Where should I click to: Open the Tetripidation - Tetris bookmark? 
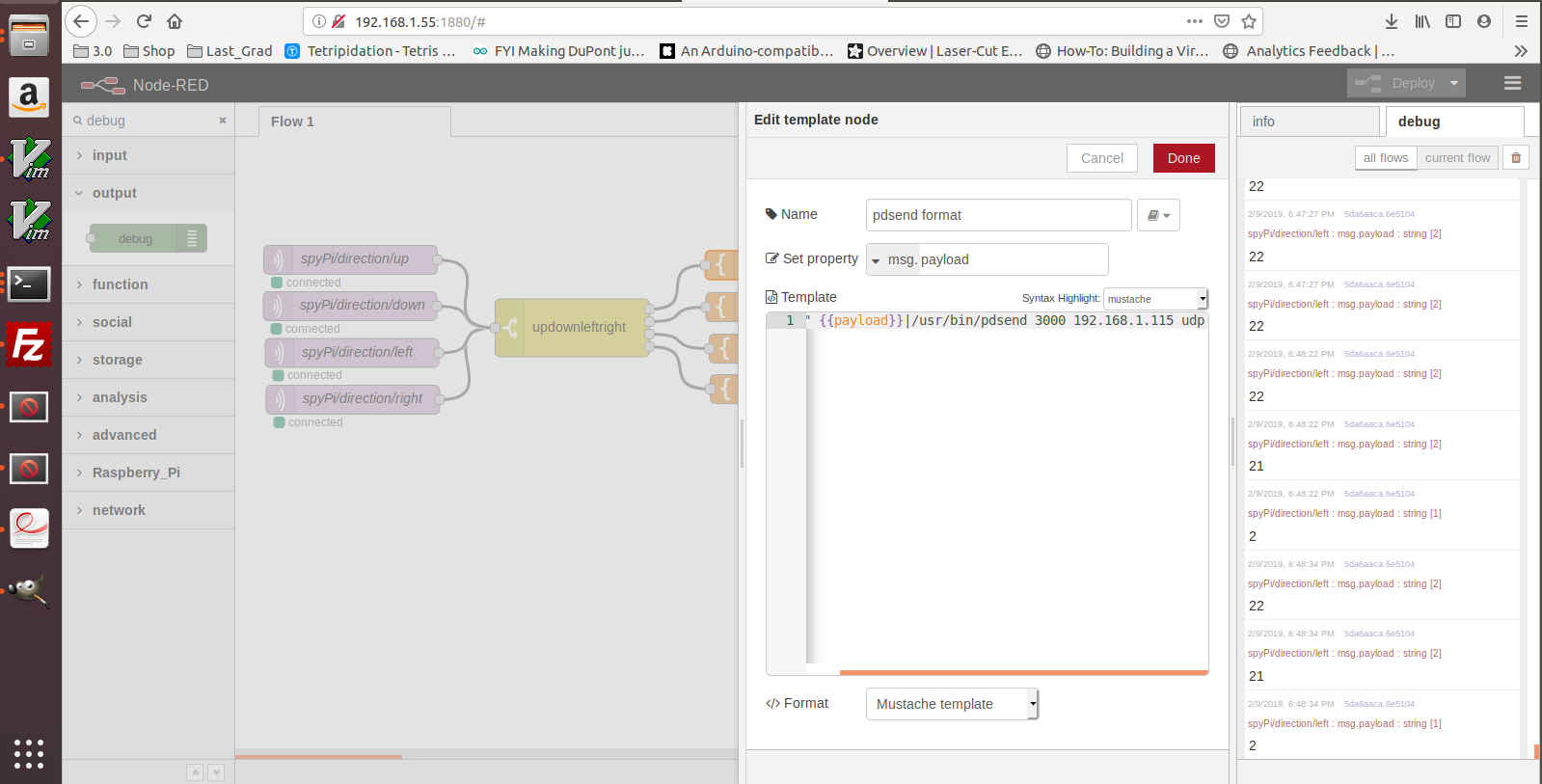[370, 51]
